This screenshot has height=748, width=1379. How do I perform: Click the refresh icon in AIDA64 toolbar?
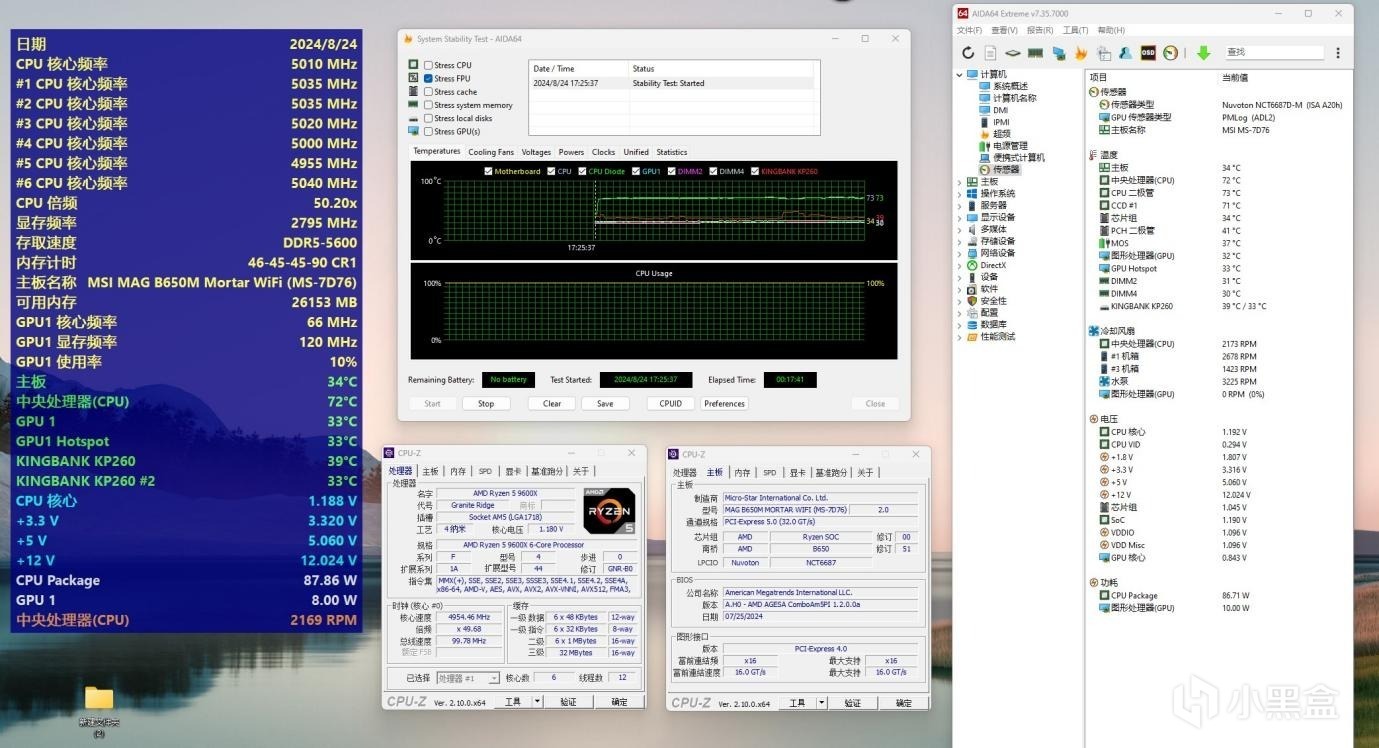tap(967, 53)
